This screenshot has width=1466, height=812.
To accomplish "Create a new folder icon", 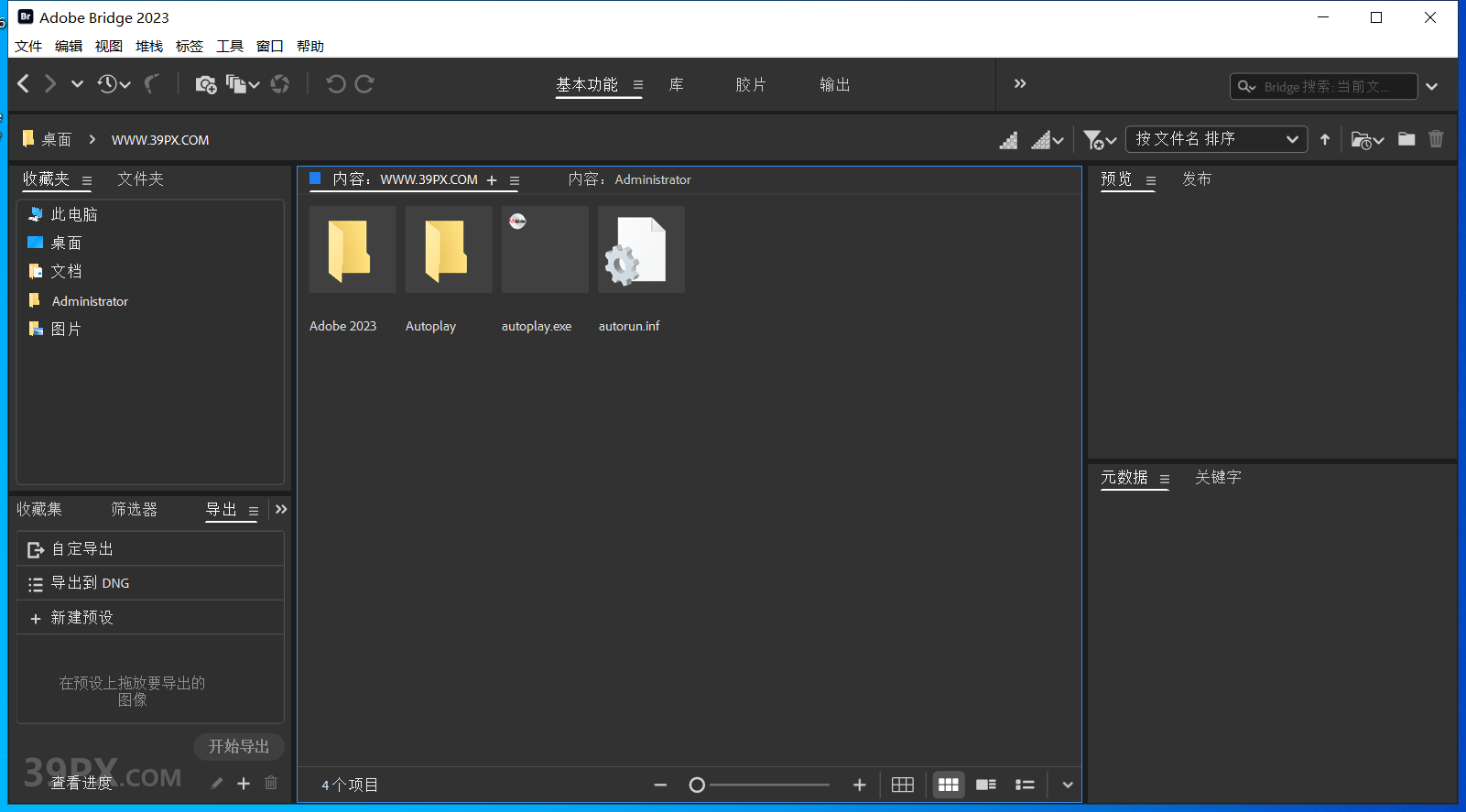I will (x=1406, y=139).
